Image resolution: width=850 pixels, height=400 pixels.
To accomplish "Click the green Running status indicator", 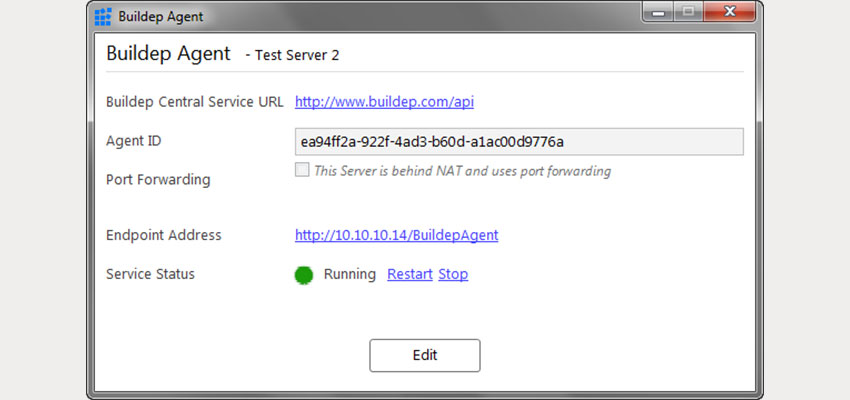I will pos(304,275).
